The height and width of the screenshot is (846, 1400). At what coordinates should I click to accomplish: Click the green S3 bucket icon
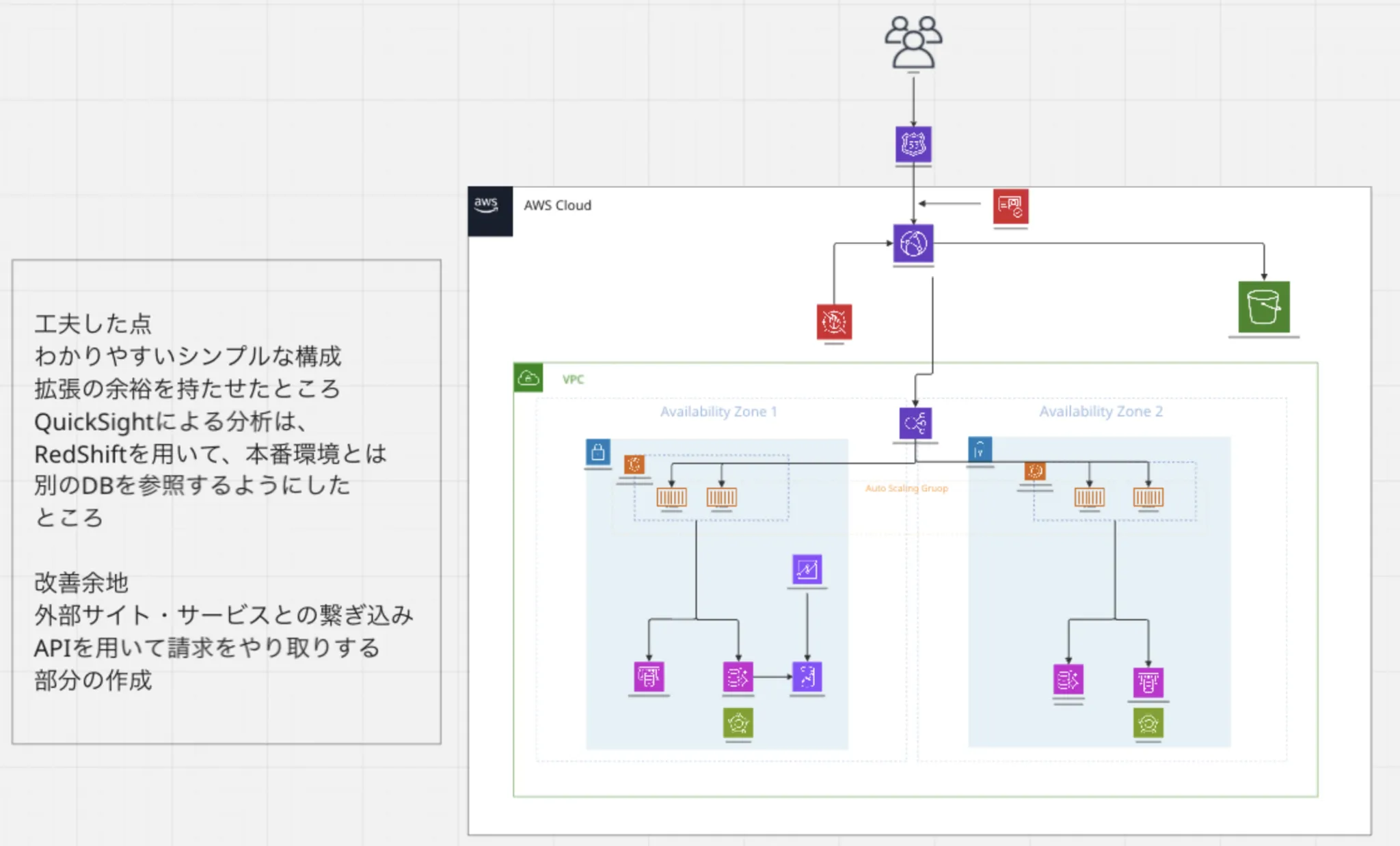point(1263,307)
